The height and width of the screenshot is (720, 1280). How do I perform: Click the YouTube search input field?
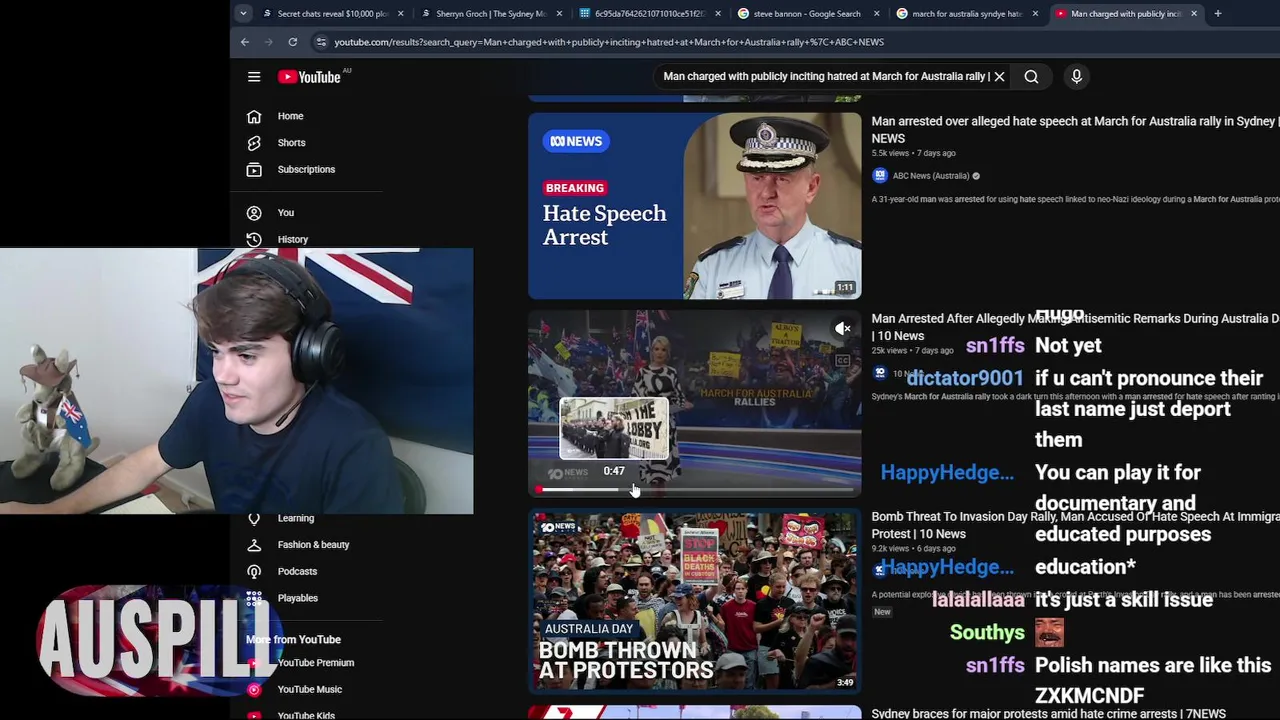click(x=825, y=76)
